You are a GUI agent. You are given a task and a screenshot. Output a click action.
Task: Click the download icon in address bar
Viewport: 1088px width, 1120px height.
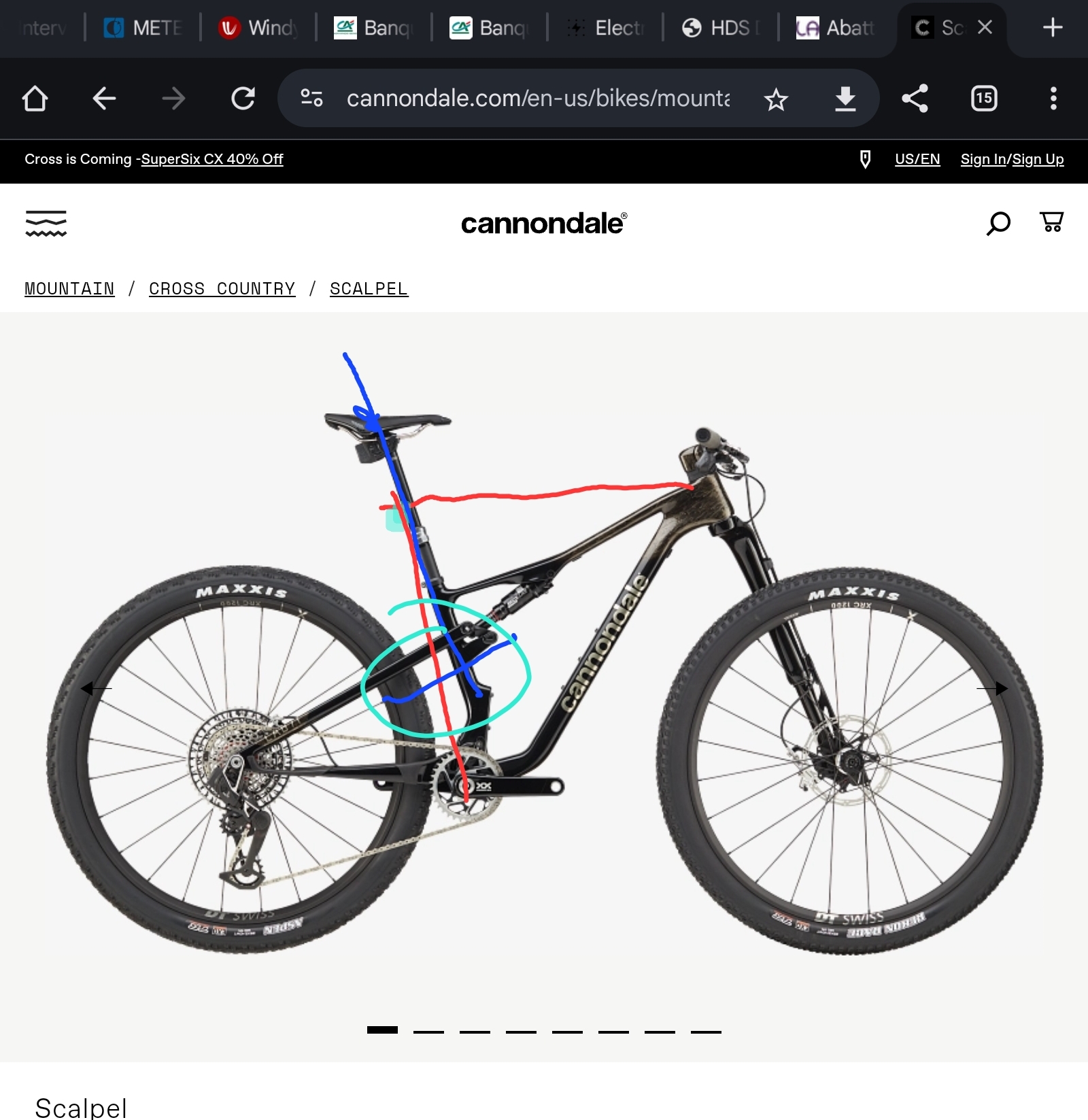pyautogui.click(x=845, y=99)
